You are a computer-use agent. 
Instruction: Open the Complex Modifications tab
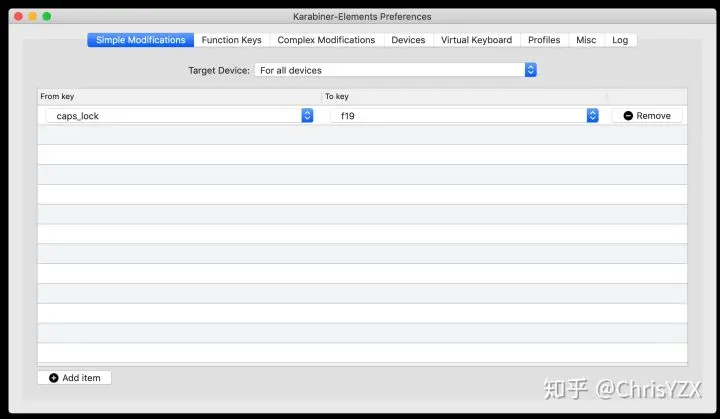[326, 40]
